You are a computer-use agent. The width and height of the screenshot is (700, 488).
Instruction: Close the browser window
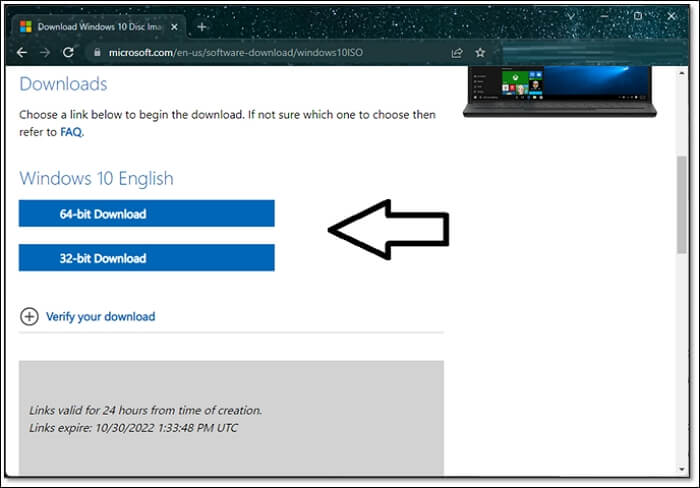tap(671, 16)
